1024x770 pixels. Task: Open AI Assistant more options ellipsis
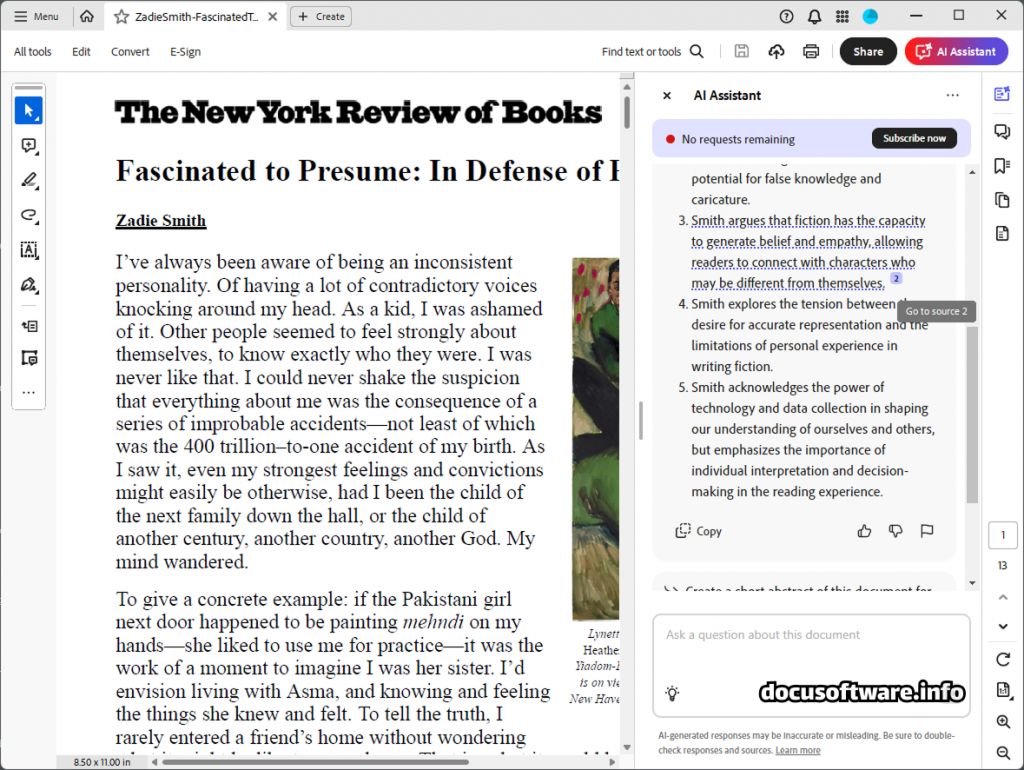coord(952,95)
